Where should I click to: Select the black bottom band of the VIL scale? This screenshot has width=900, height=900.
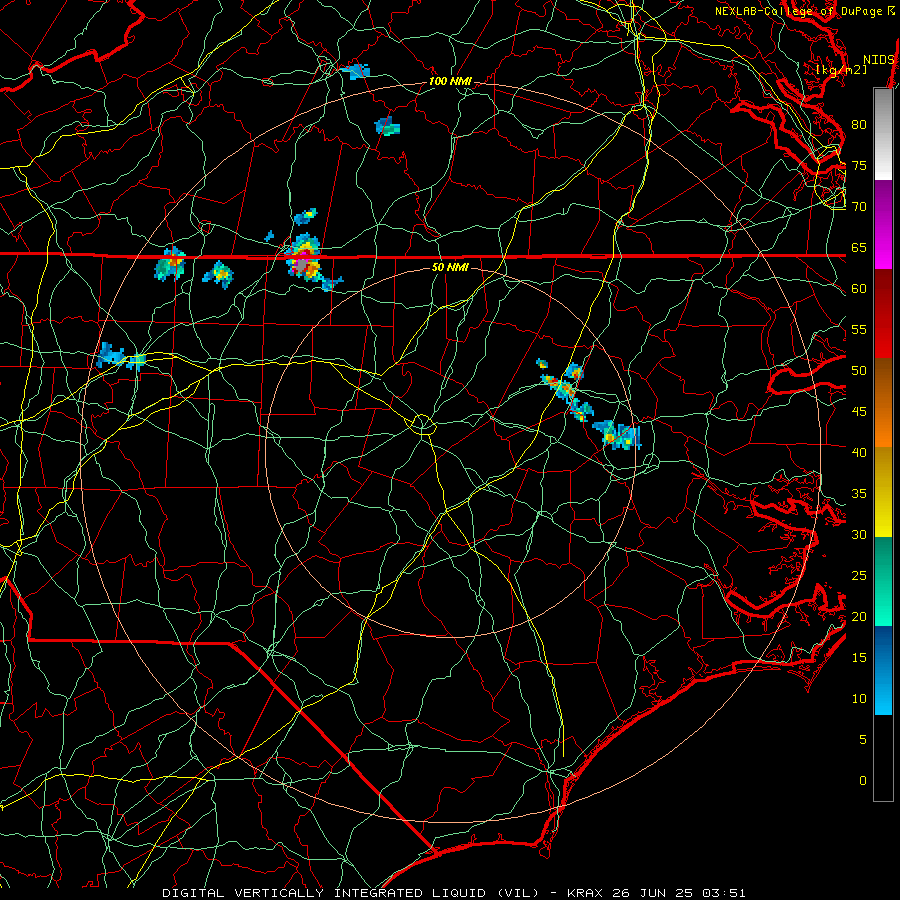pos(883,758)
